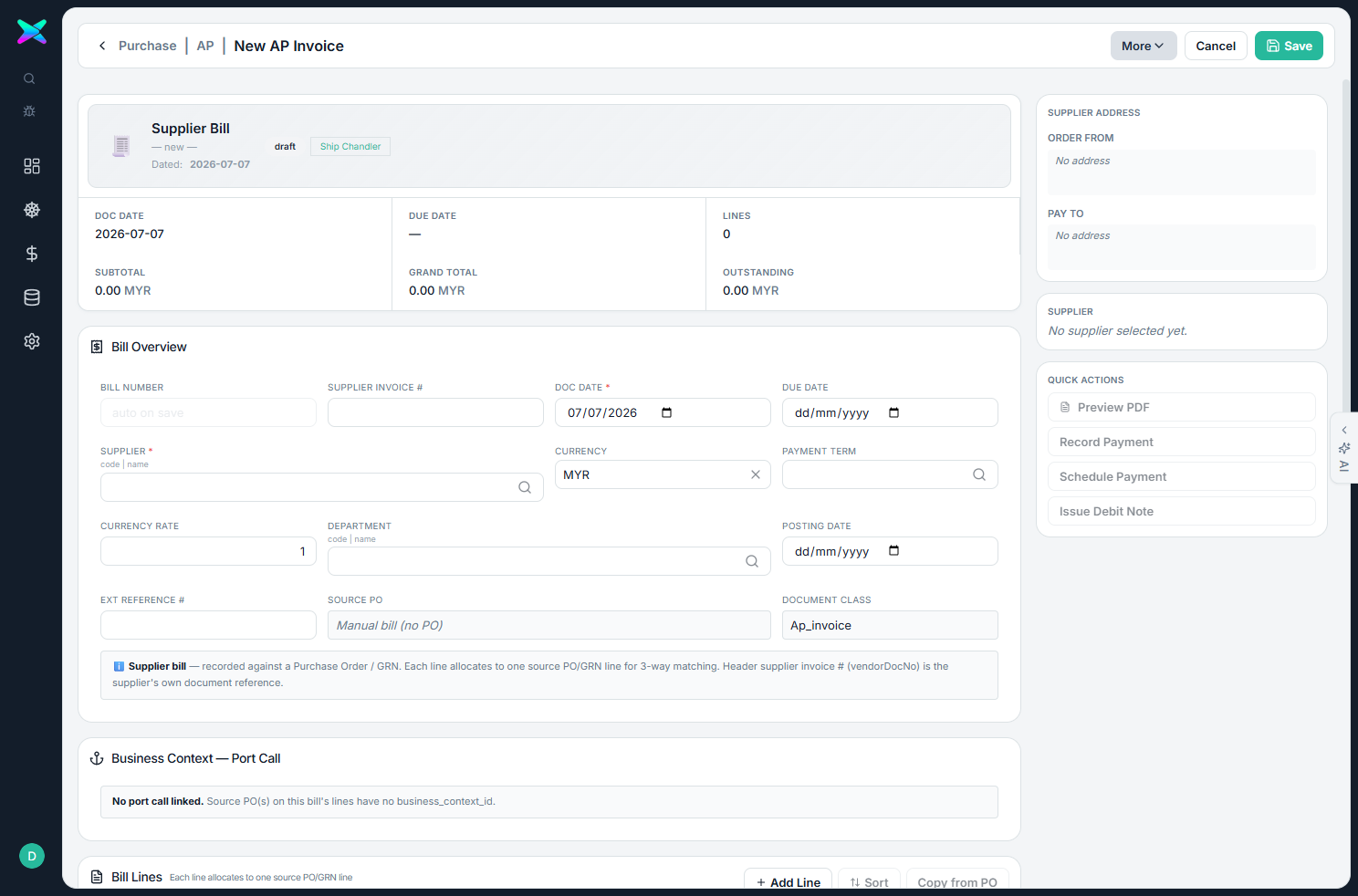Click the app logo in the sidebar
Image resolution: width=1358 pixels, height=896 pixels.
click(x=31, y=32)
